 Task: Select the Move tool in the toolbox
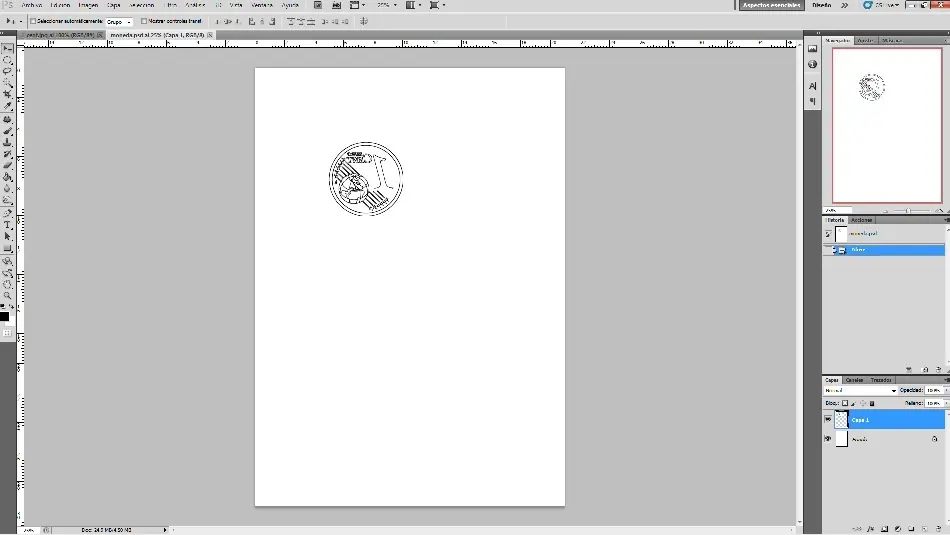(7, 48)
